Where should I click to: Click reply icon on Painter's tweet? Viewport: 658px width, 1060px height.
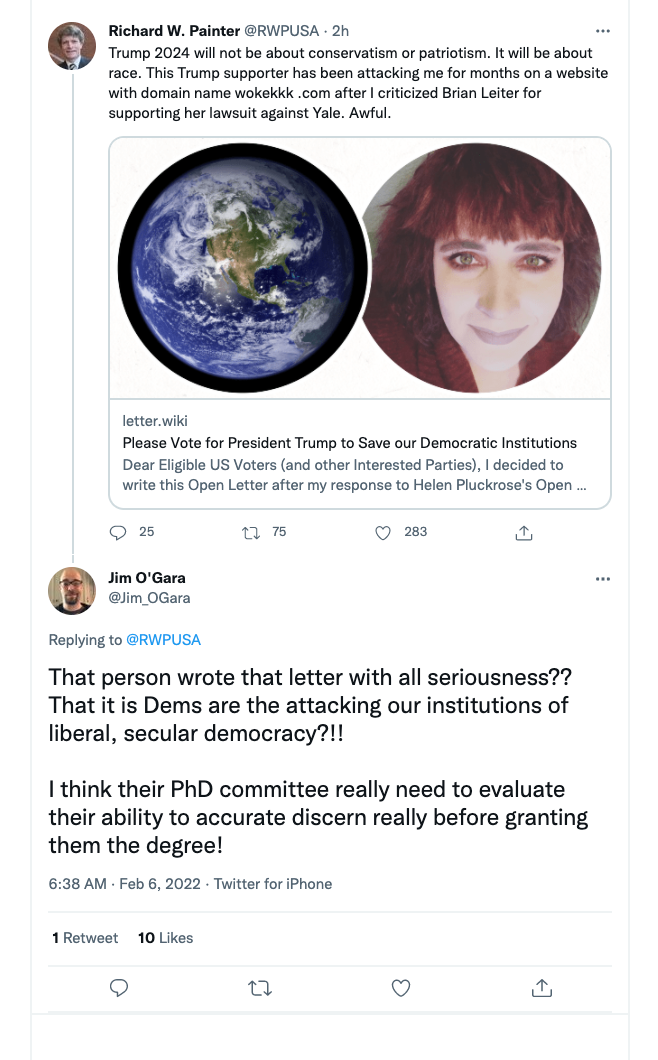pos(118,533)
